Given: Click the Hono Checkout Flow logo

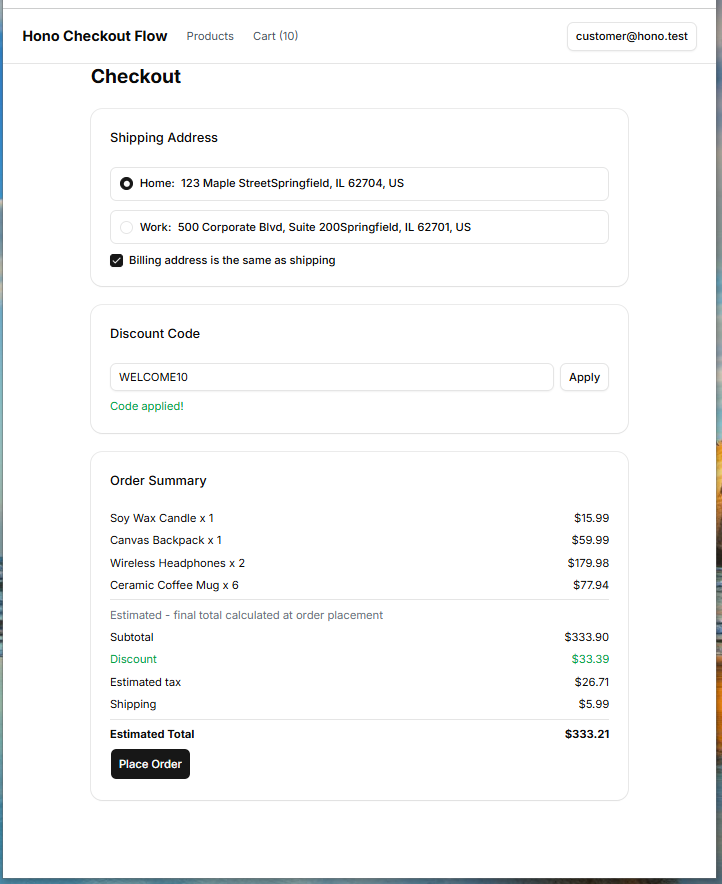Looking at the screenshot, I should 95,36.
